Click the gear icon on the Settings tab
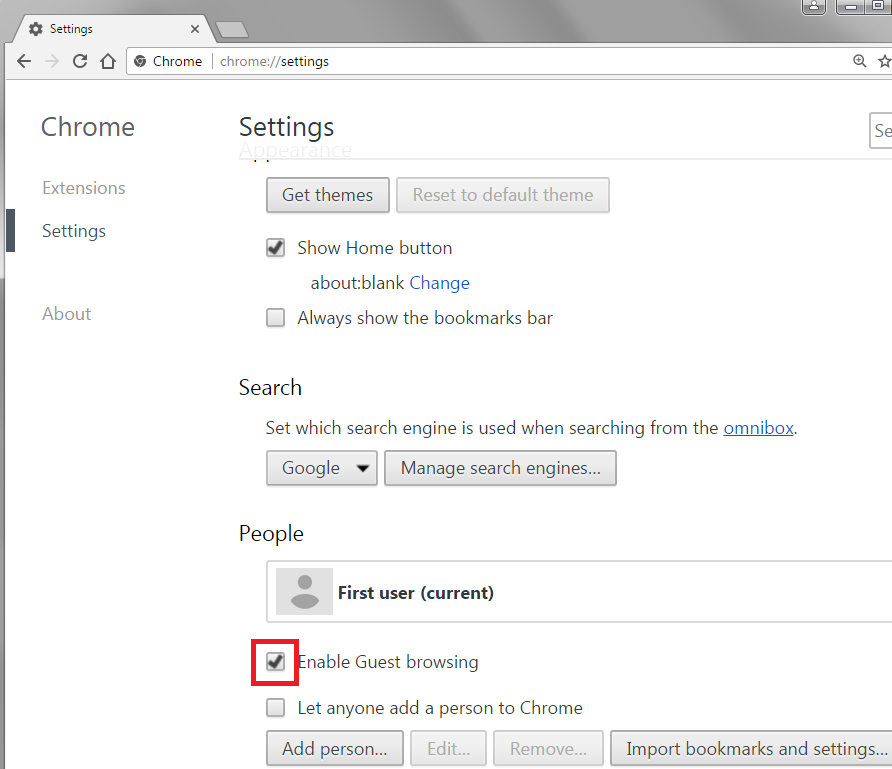 tap(37, 28)
